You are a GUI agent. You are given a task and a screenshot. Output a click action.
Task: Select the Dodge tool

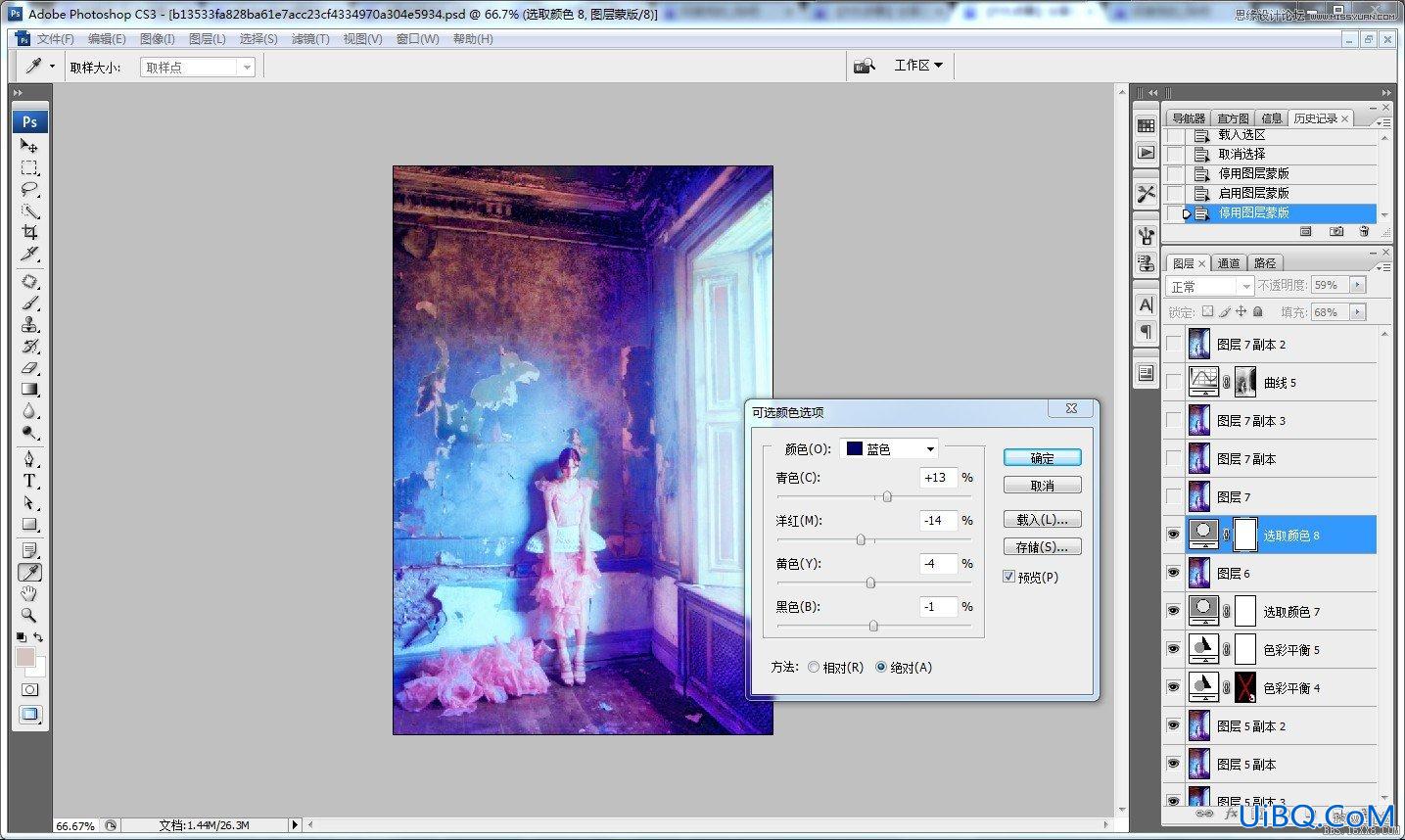coord(29,433)
